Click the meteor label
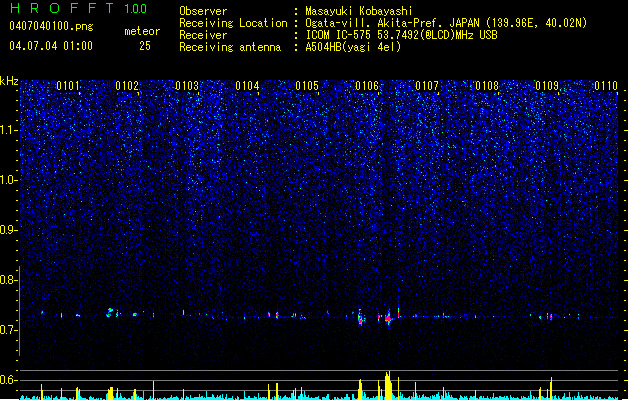This screenshot has height=400, width=629. pos(142,31)
